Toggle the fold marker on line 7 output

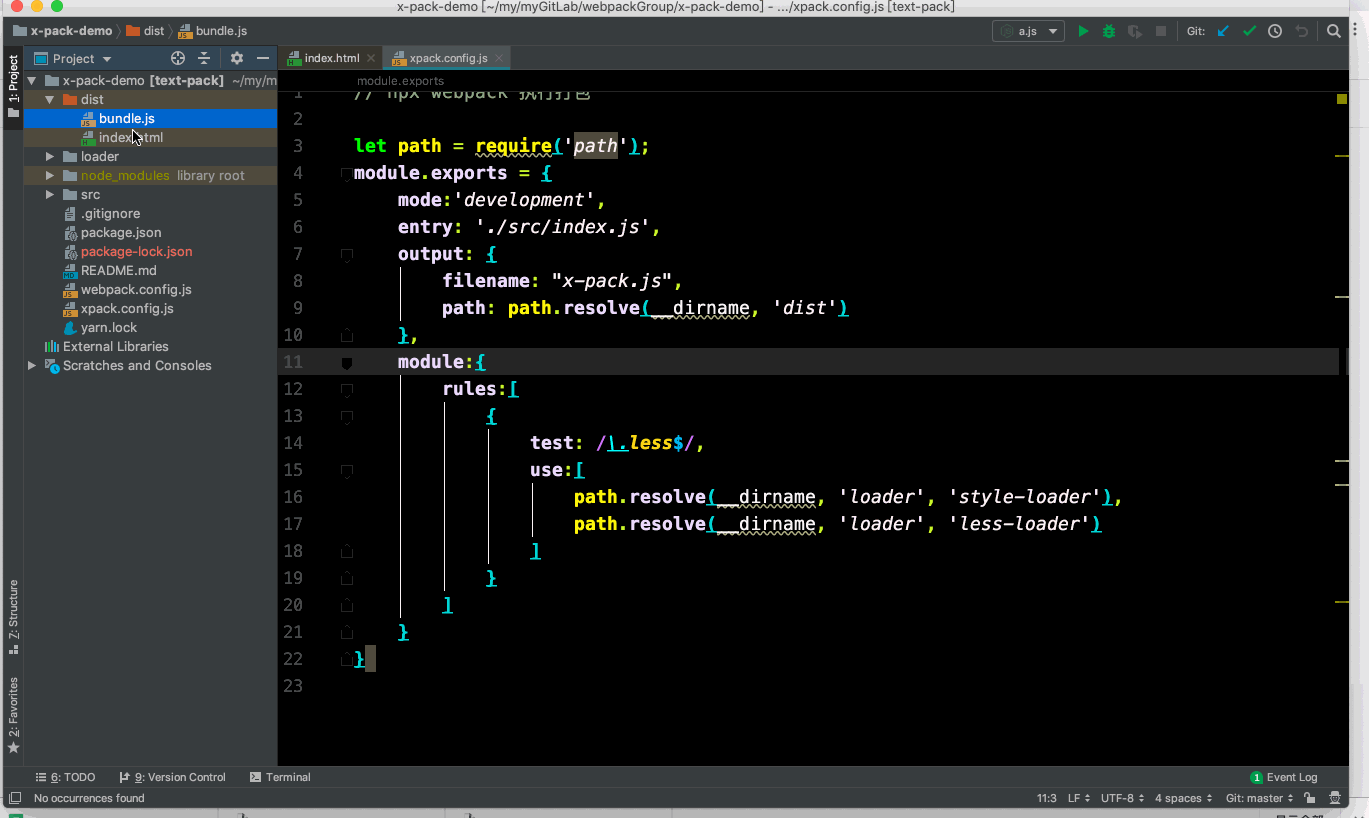(347, 255)
